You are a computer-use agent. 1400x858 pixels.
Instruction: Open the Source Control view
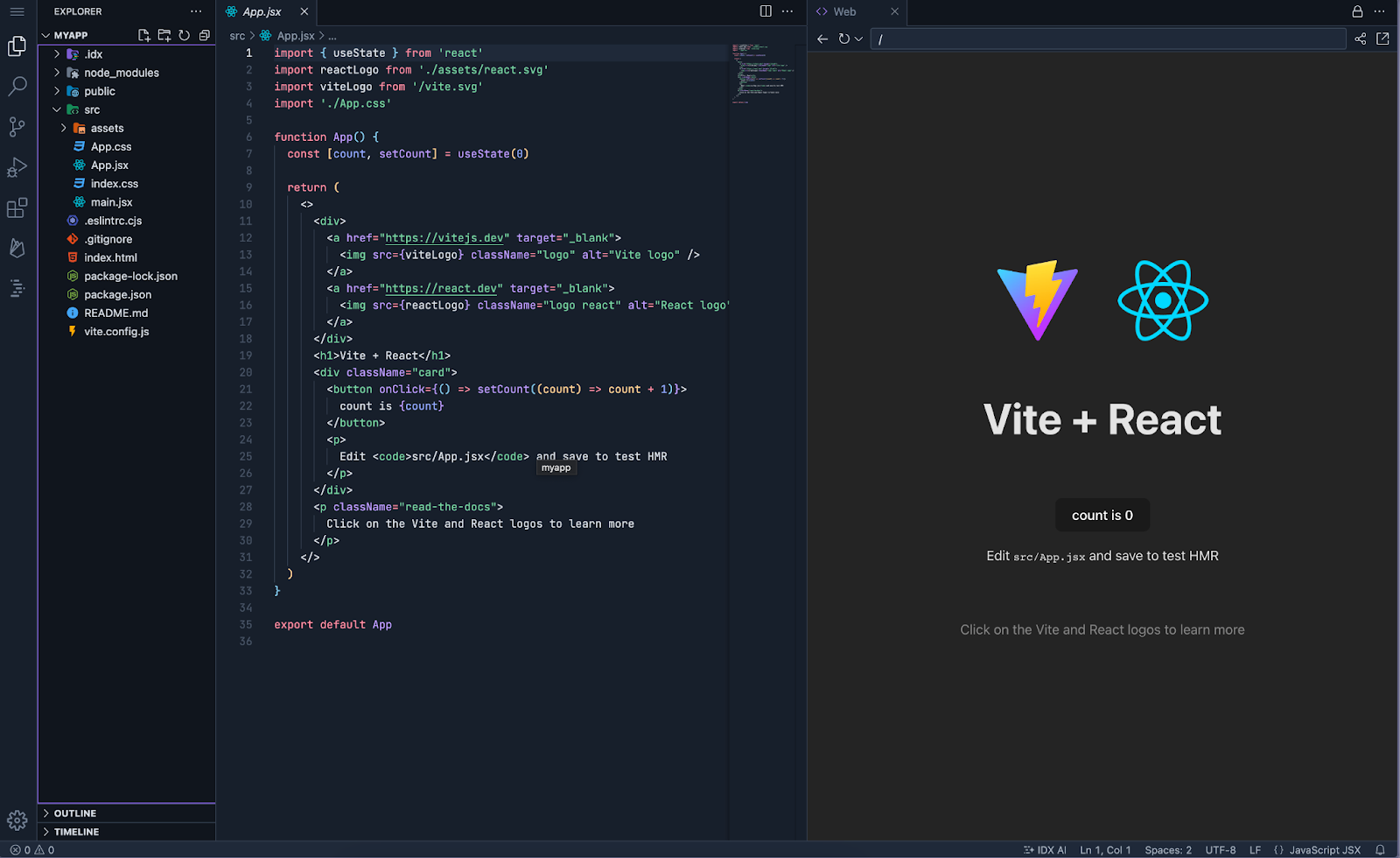tap(17, 127)
